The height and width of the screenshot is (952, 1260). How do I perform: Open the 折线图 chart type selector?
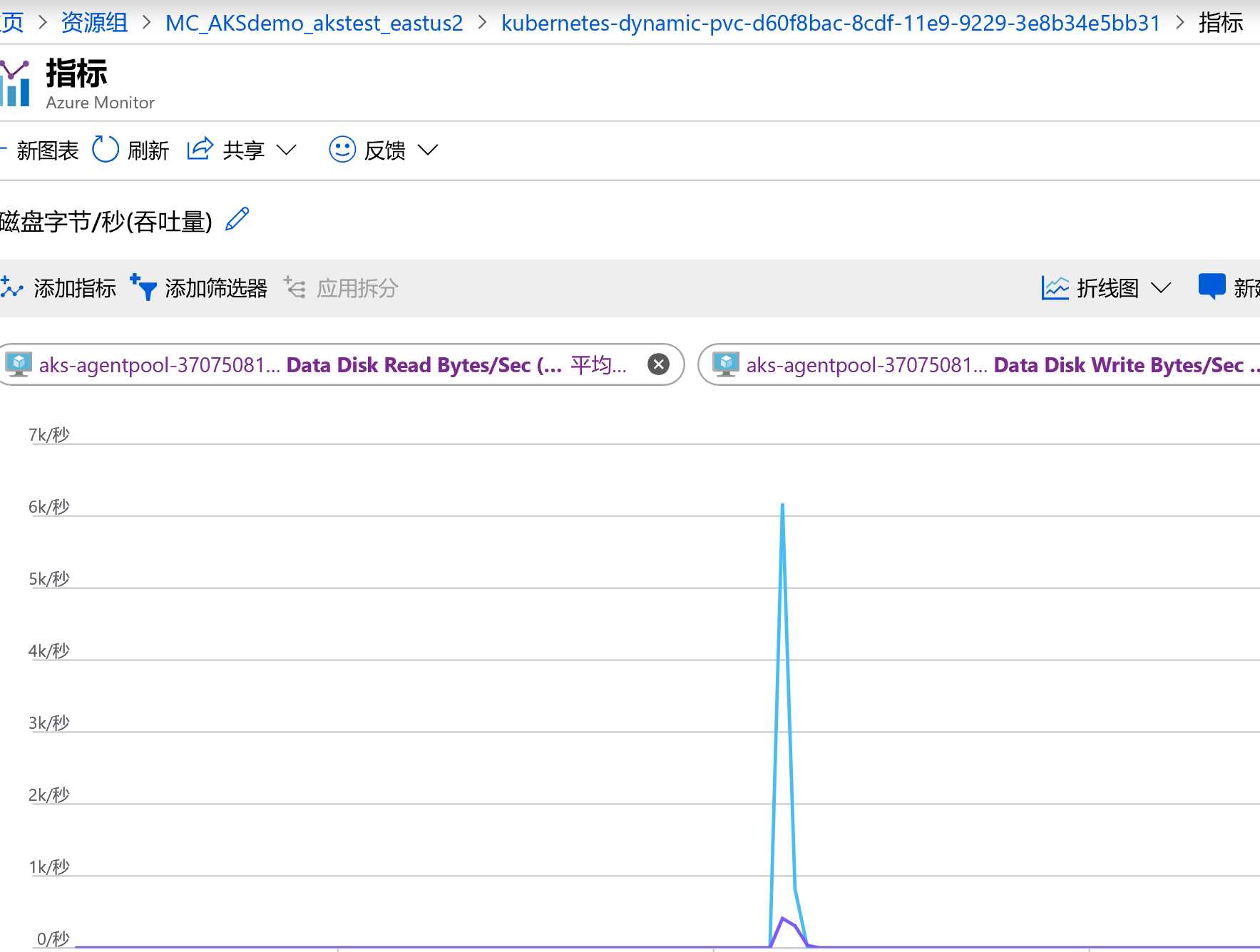[1107, 288]
